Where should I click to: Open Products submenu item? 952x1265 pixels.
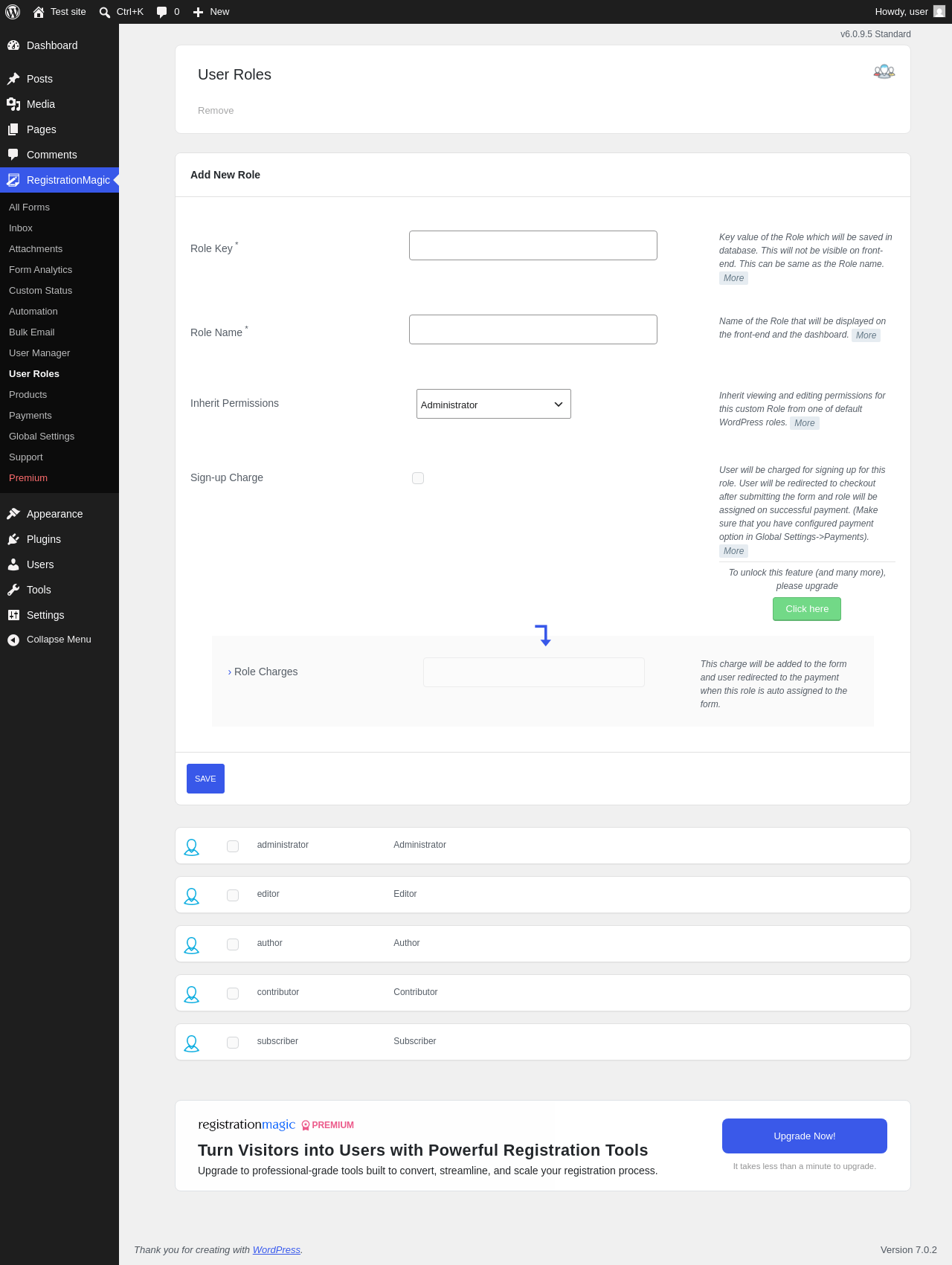[x=28, y=395]
